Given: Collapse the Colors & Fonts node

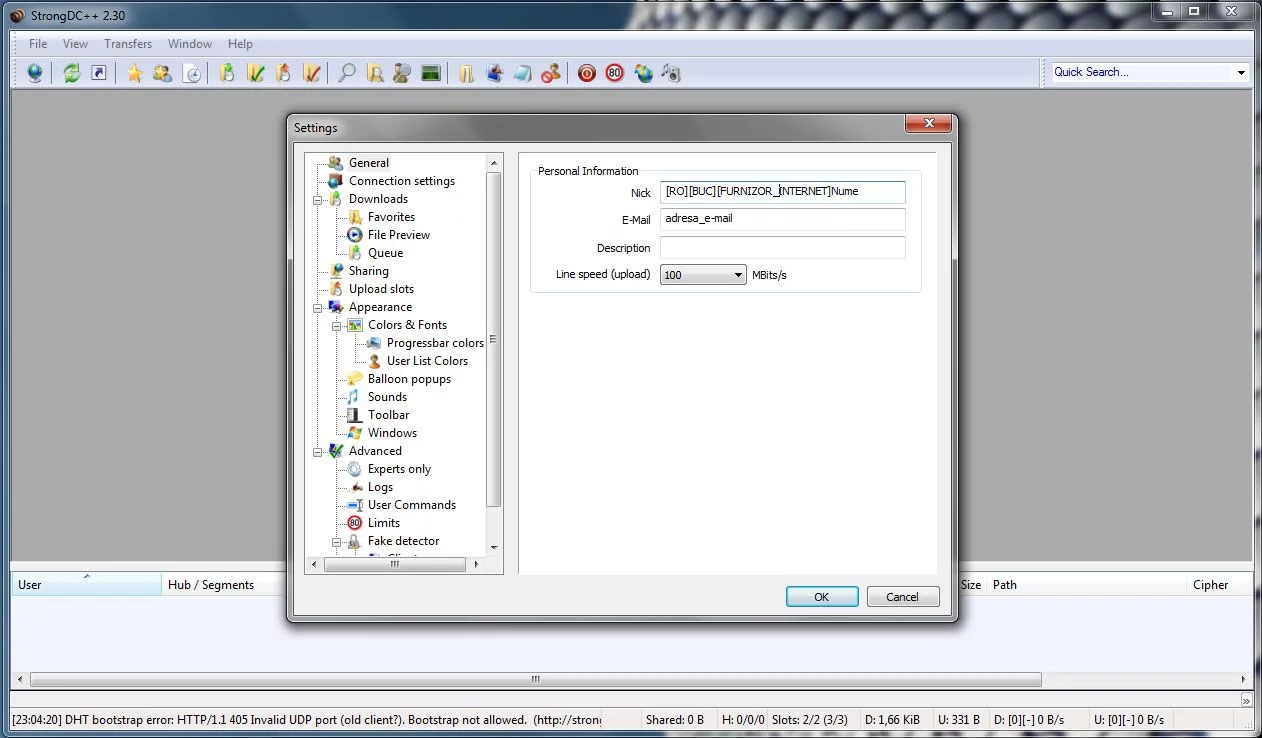Looking at the screenshot, I should pyautogui.click(x=337, y=325).
